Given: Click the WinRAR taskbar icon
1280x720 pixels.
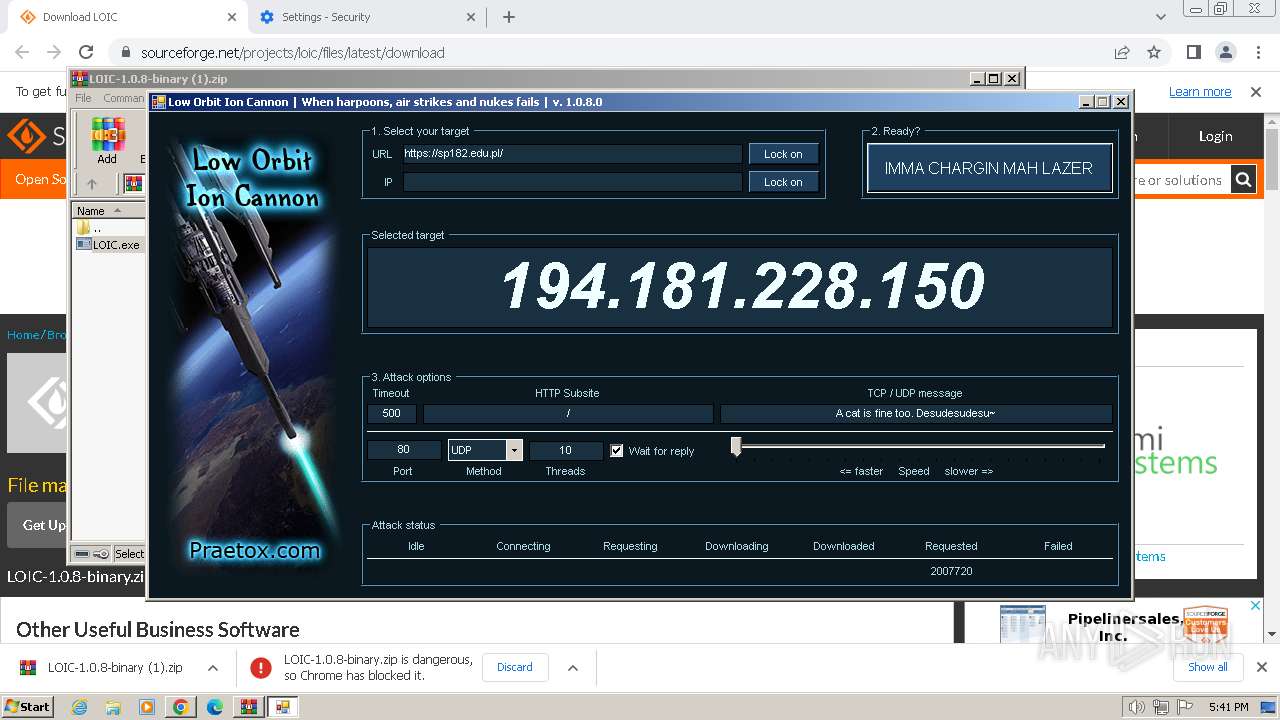Looking at the screenshot, I should click(x=248, y=706).
